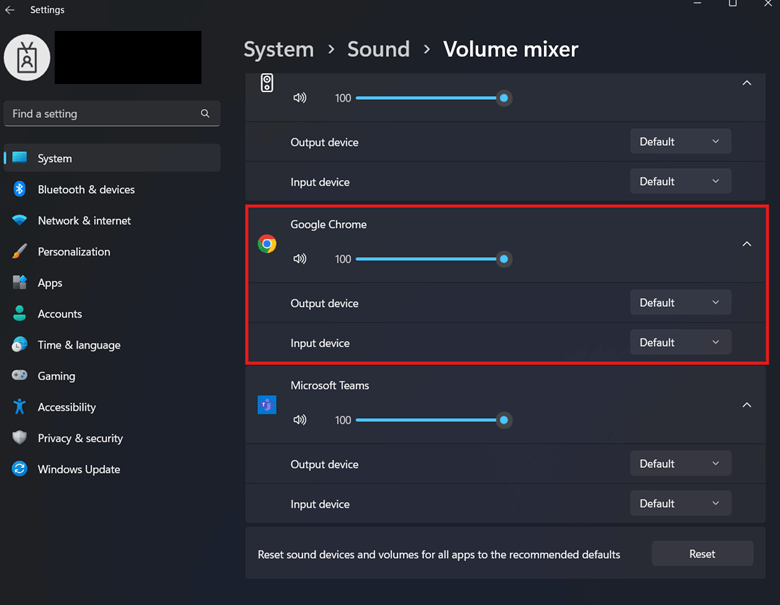Open Google Chrome Input device dropdown
Viewport: 780px width, 605px height.
[x=680, y=343]
